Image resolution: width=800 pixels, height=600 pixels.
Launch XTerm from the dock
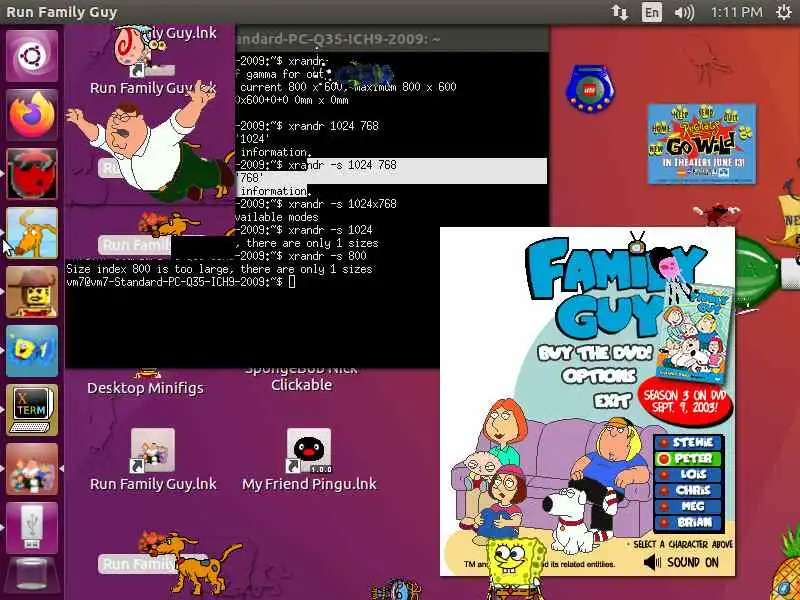pyautogui.click(x=32, y=410)
